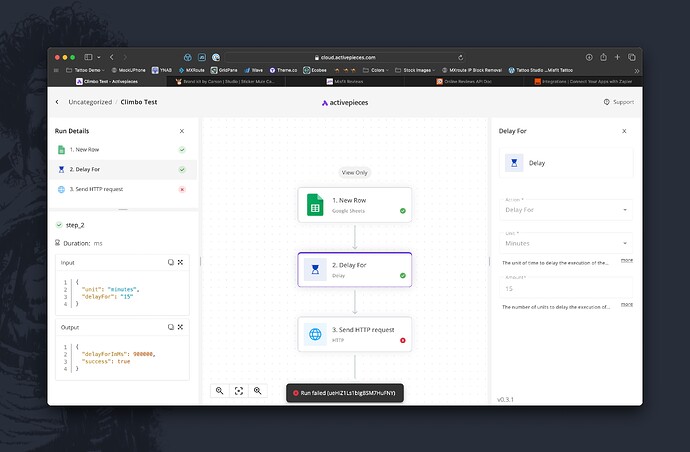Screen dimensions: 690x452
Task: Click the globe icon on Send HTTP request node
Action: (316, 335)
